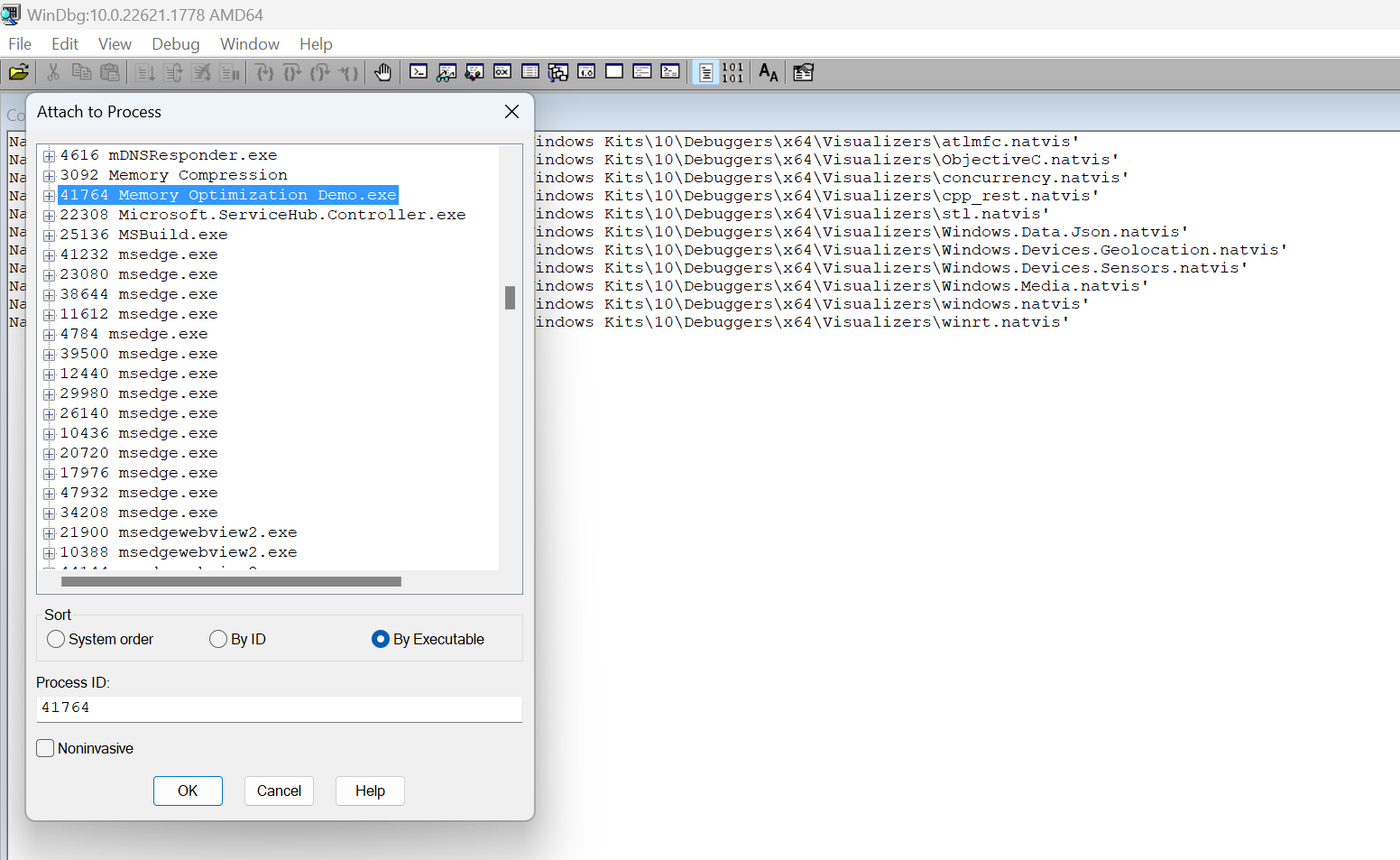Click OK to attach to the process

click(x=188, y=791)
